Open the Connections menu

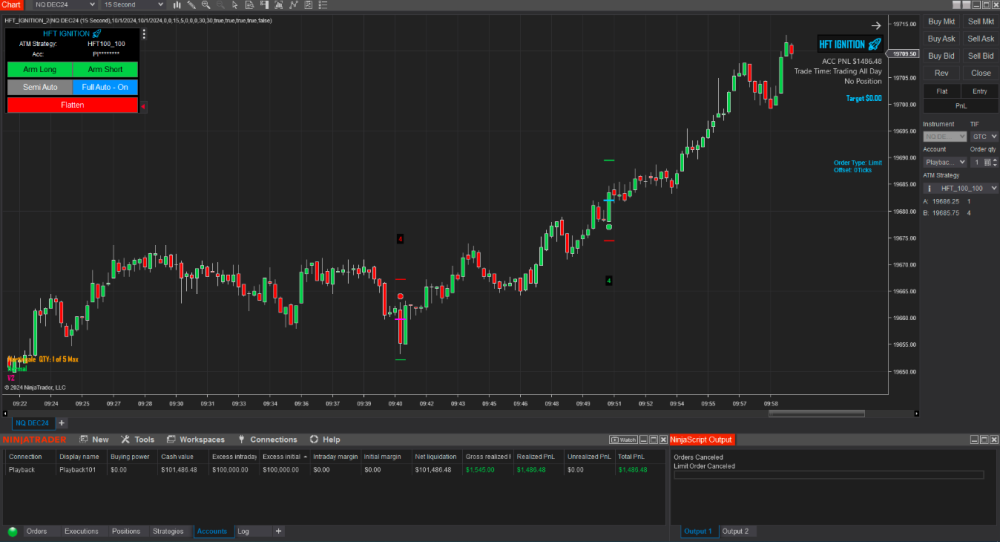pyautogui.click(x=268, y=439)
